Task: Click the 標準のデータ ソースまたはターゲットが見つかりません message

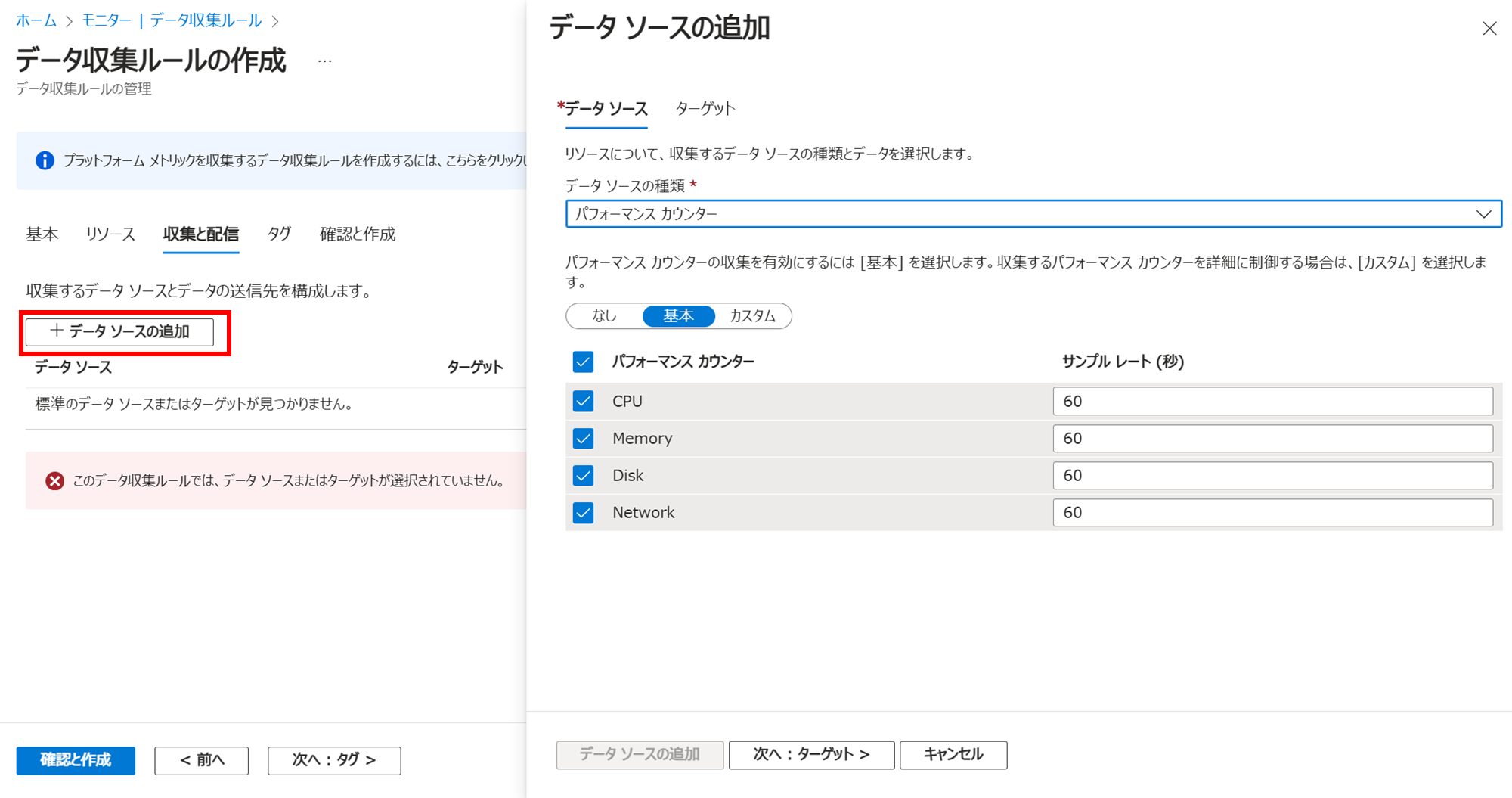Action: coord(194,404)
